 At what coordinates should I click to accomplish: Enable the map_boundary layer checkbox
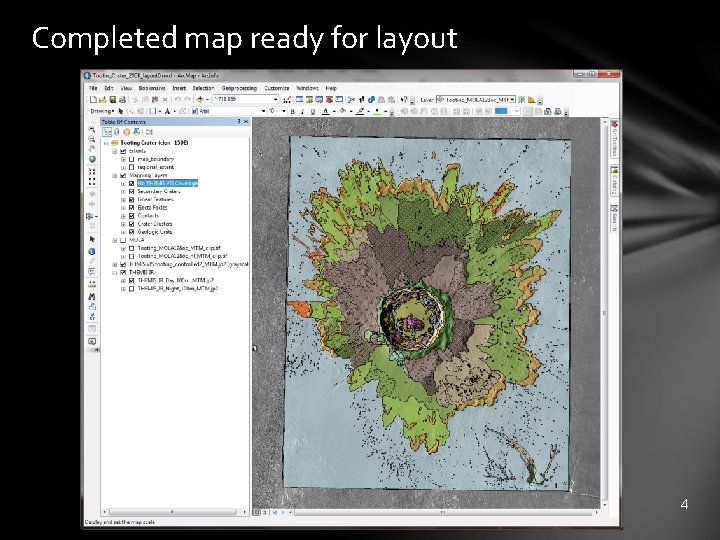[131, 159]
